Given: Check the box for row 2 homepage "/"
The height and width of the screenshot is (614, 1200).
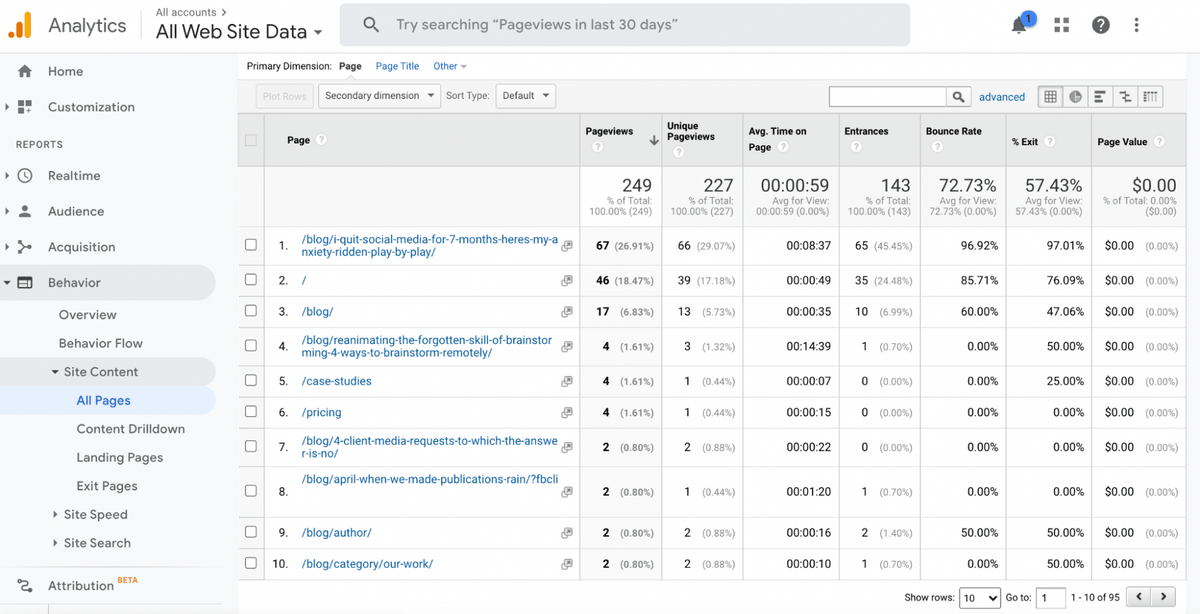Looking at the screenshot, I should [251, 280].
